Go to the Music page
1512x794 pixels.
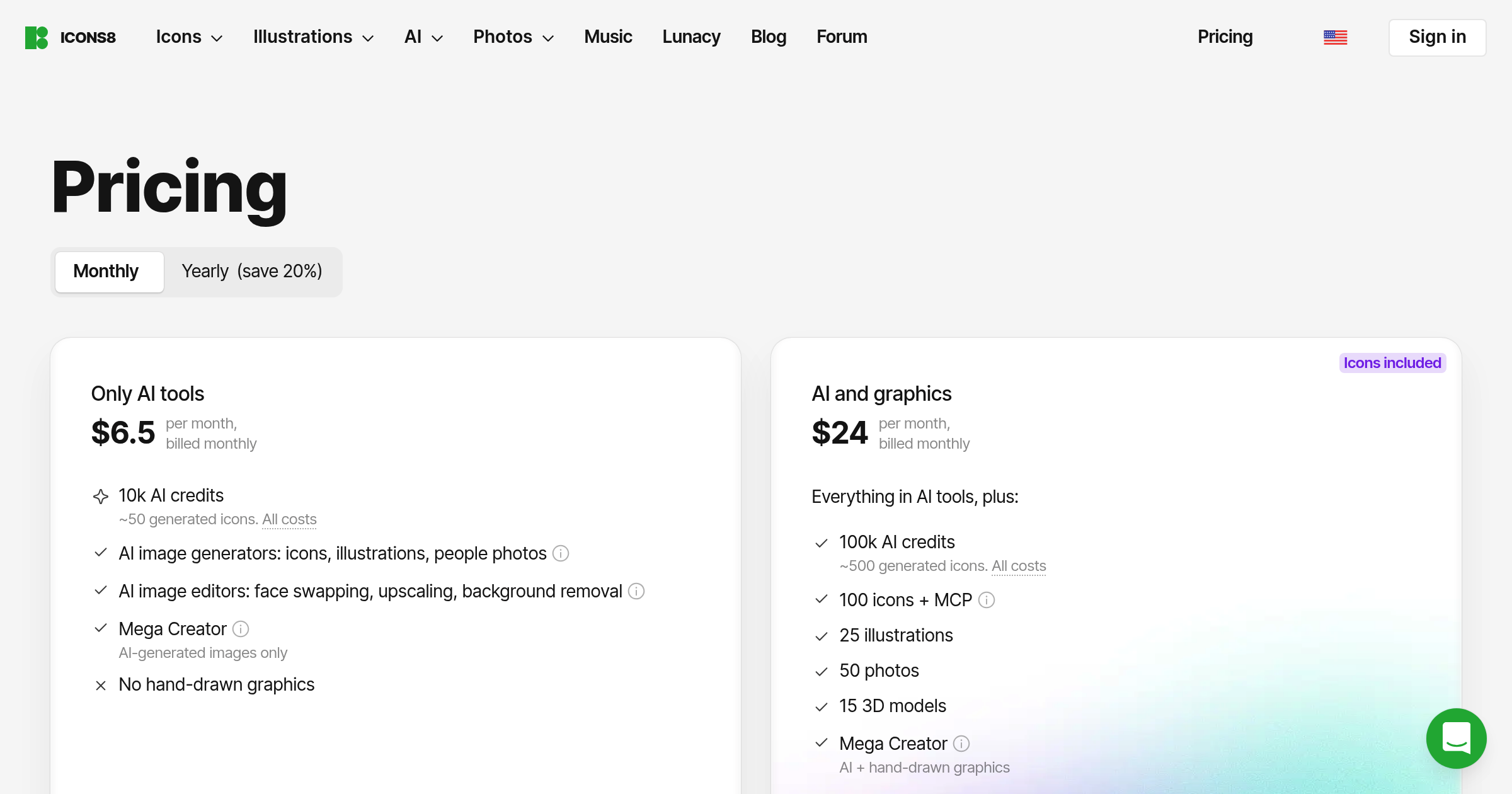pos(608,37)
